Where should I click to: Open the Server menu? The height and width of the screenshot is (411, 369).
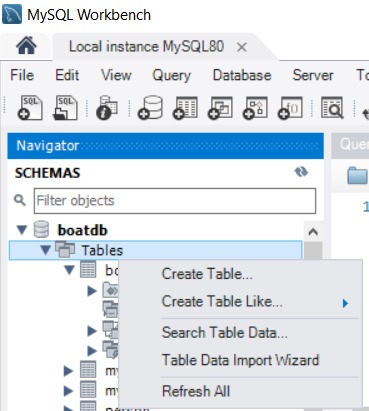[313, 75]
